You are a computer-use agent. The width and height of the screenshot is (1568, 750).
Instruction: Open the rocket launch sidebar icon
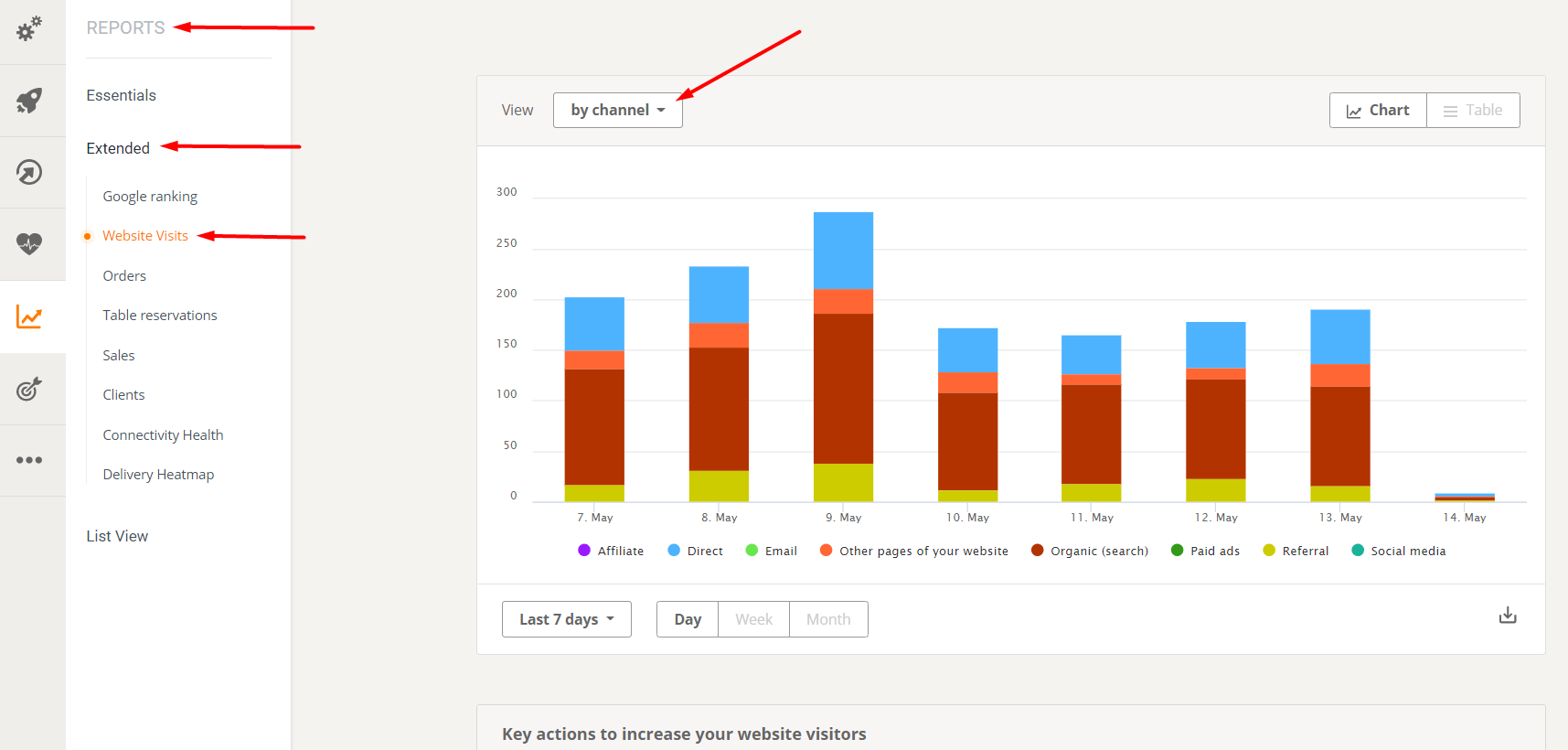point(29,101)
